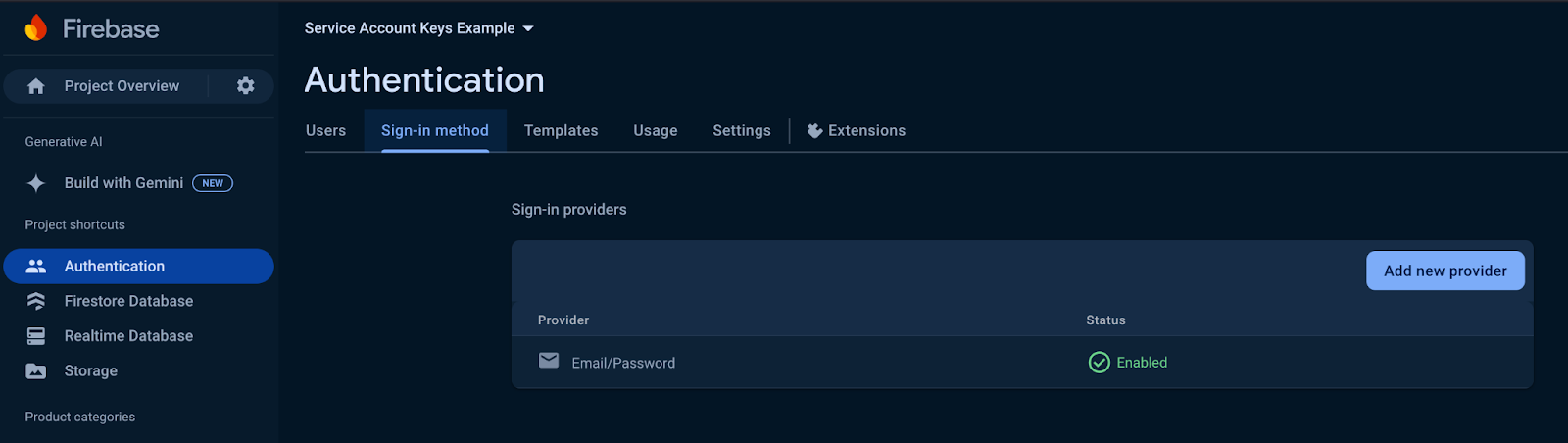Image resolution: width=1568 pixels, height=443 pixels.
Task: Click the Storage folder icon
Action: pos(36,371)
